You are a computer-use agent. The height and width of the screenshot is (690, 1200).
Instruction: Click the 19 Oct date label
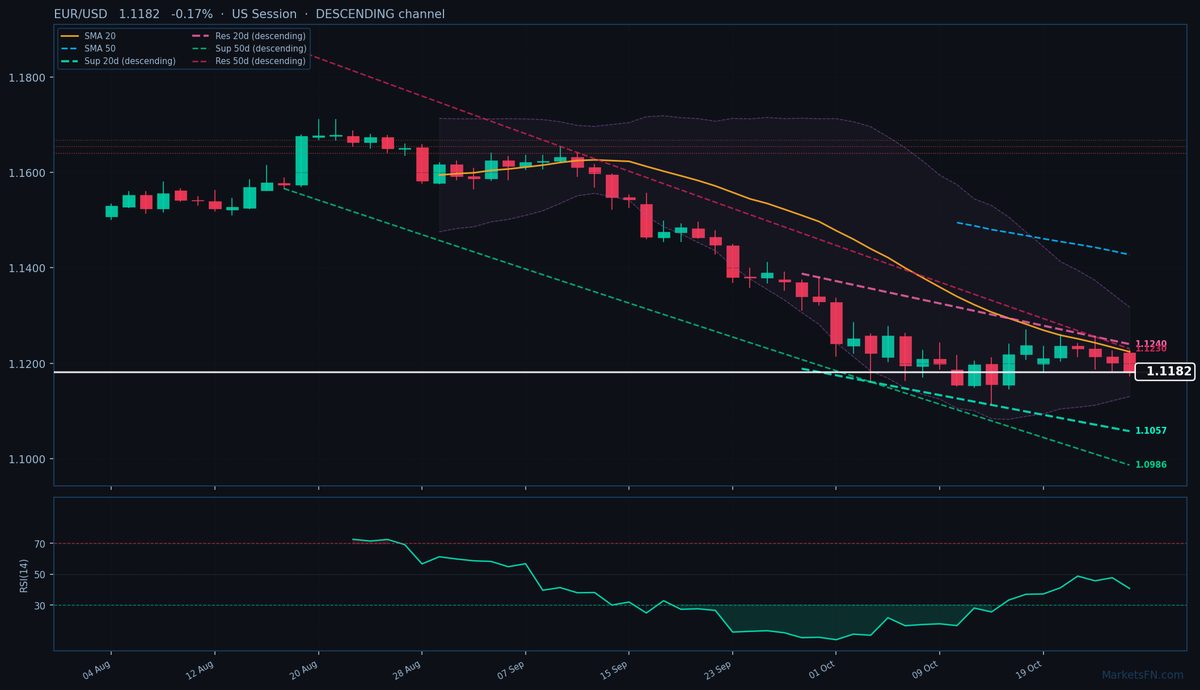1030,669
